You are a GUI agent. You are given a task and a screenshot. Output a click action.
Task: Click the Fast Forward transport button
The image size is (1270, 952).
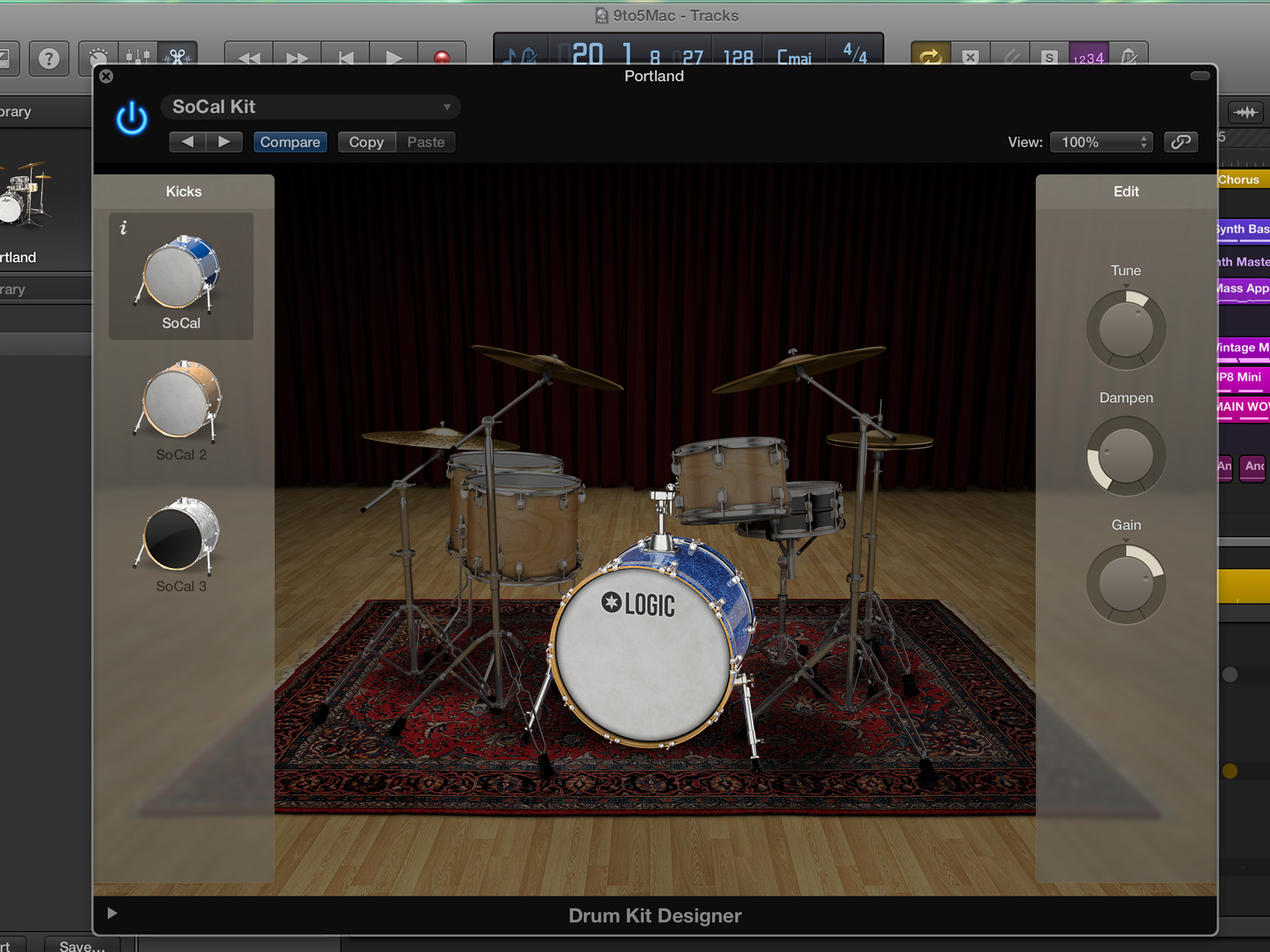(x=298, y=57)
